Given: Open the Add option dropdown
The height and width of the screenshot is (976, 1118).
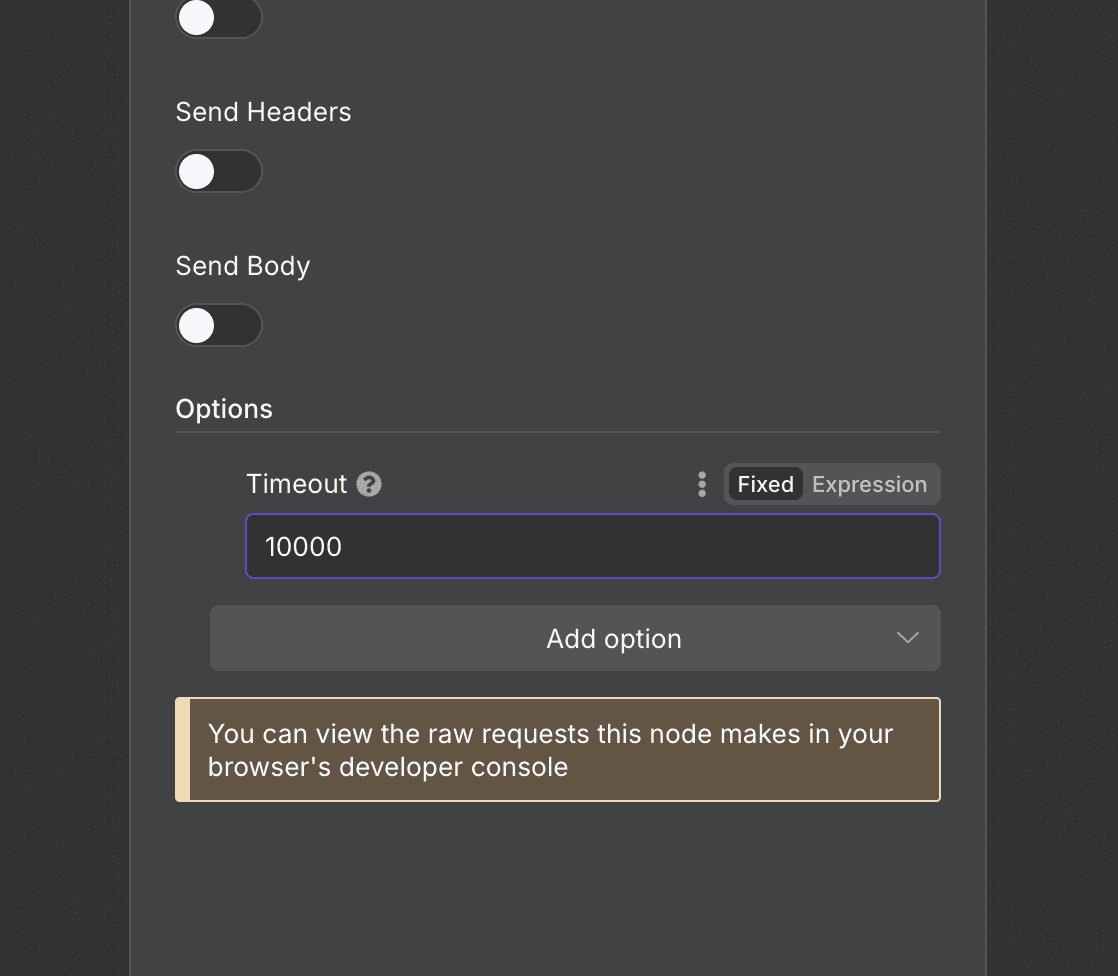Looking at the screenshot, I should (x=575, y=638).
